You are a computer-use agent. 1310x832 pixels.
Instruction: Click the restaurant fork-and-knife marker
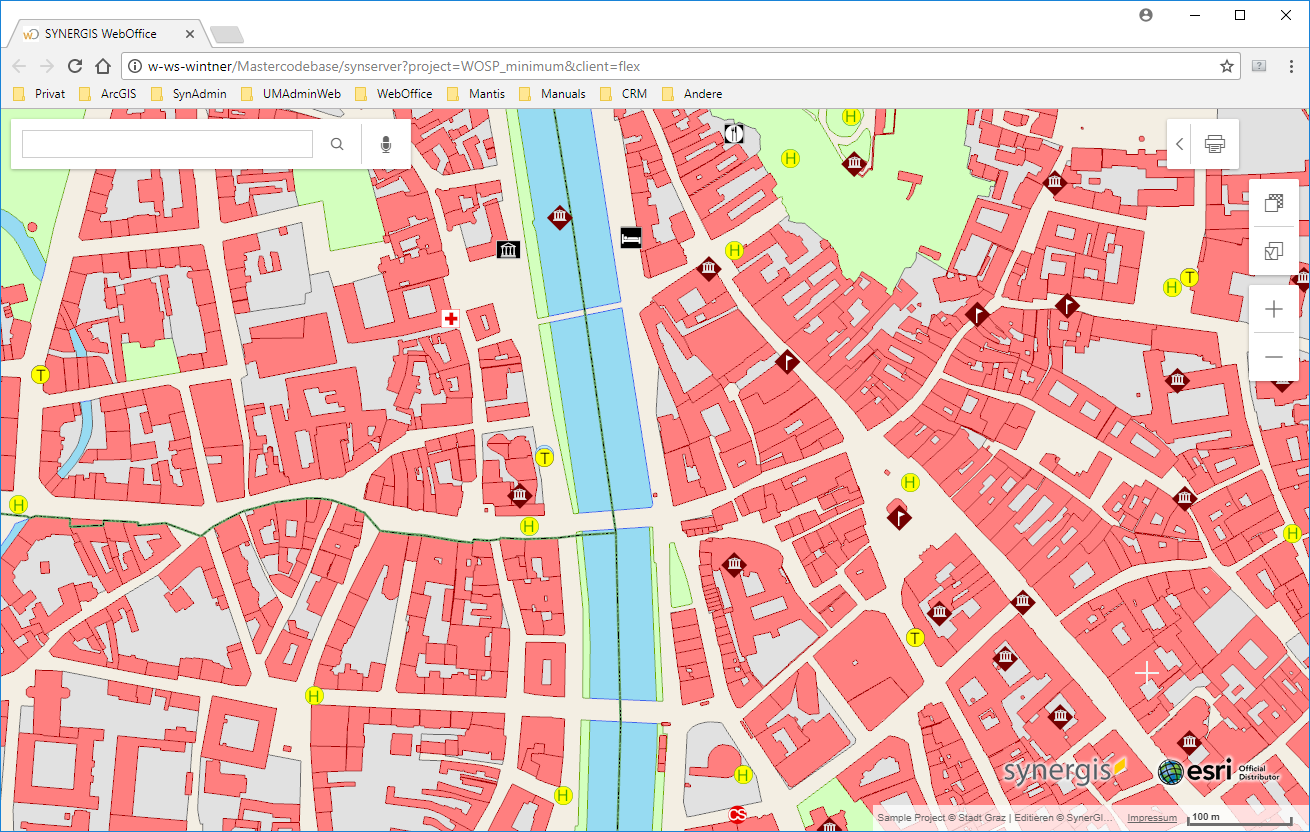pos(734,132)
